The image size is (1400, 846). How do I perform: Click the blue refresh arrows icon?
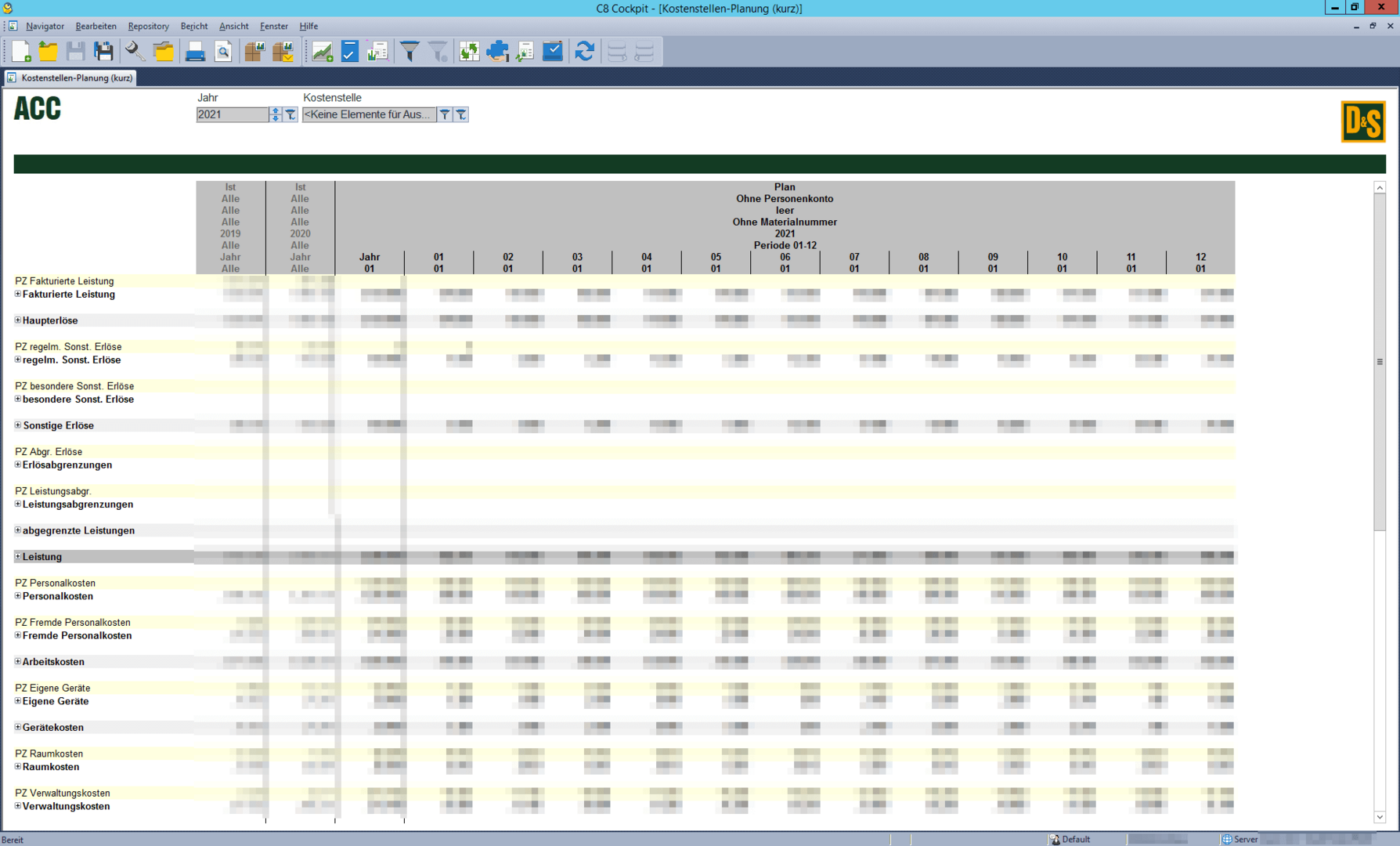pos(584,52)
